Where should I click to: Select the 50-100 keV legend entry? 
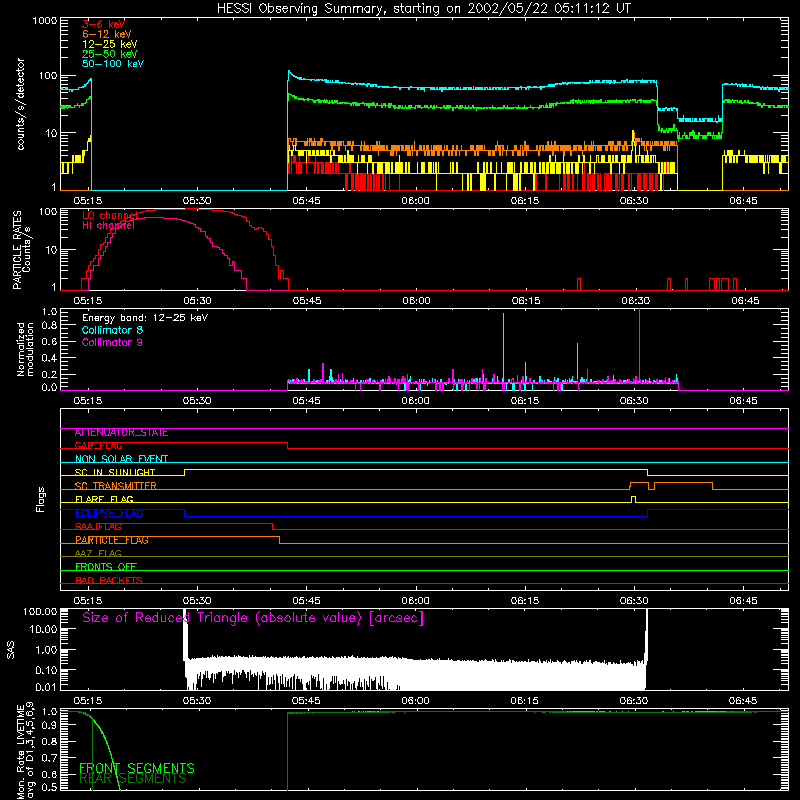pos(113,64)
